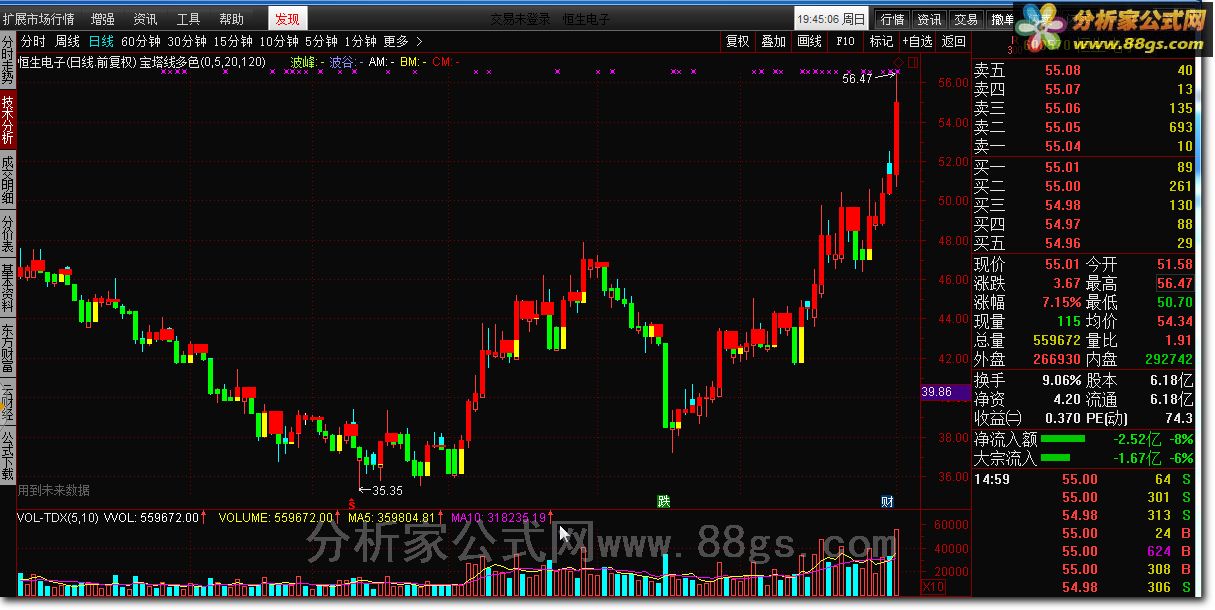The image size is (1215, 610).
Task: Open the 分时走势 side tab
Action: tap(8, 61)
